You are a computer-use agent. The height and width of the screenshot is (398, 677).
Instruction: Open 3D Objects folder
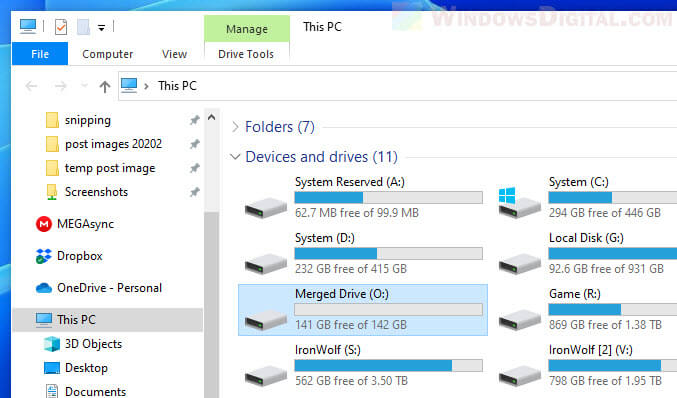[x=93, y=344]
